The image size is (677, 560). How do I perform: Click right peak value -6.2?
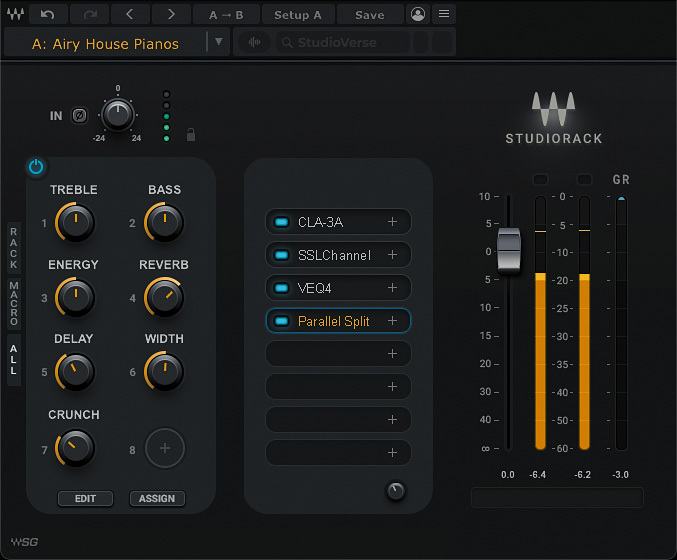coord(582,475)
